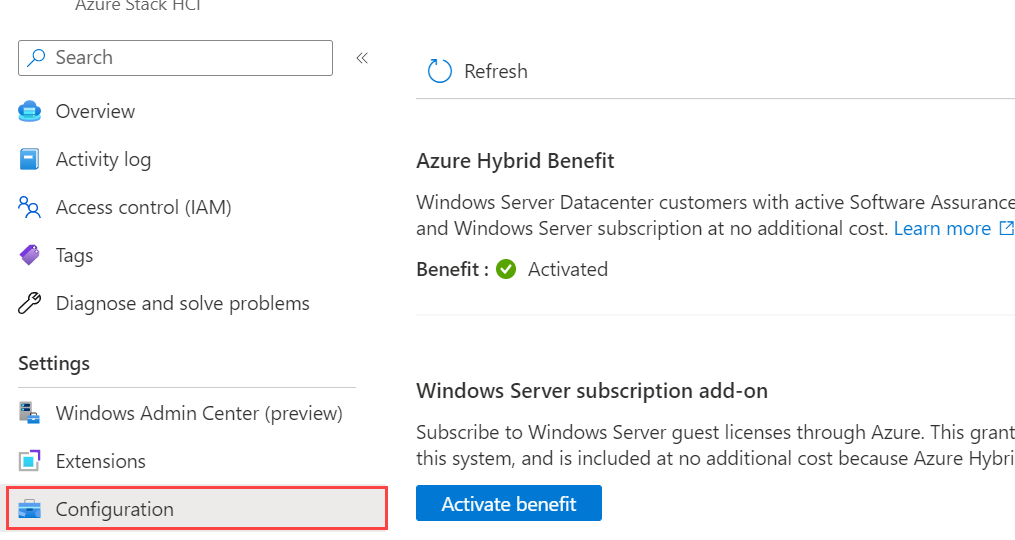The height and width of the screenshot is (540, 1015).
Task: Select Extensions under Settings
Action: pyautogui.click(x=100, y=461)
